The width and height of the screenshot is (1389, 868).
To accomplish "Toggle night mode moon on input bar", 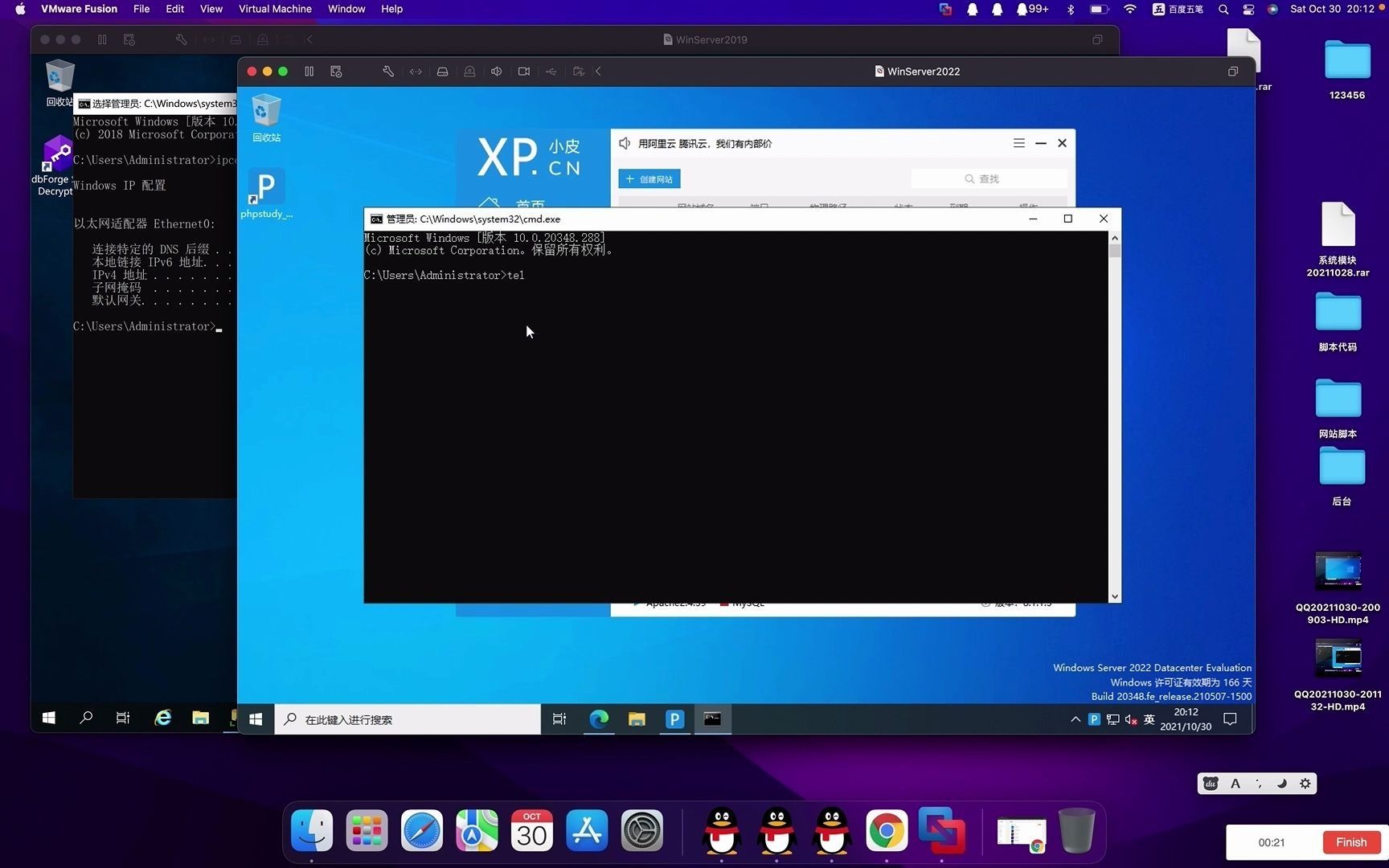I will click(1282, 784).
